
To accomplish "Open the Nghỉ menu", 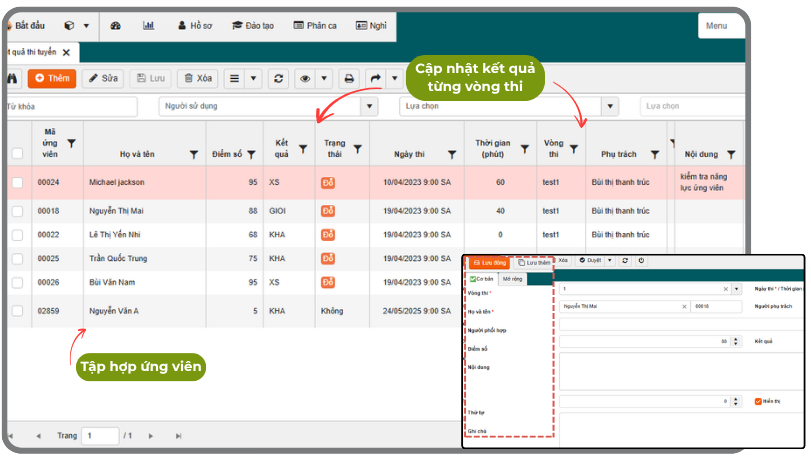I will coord(371,25).
